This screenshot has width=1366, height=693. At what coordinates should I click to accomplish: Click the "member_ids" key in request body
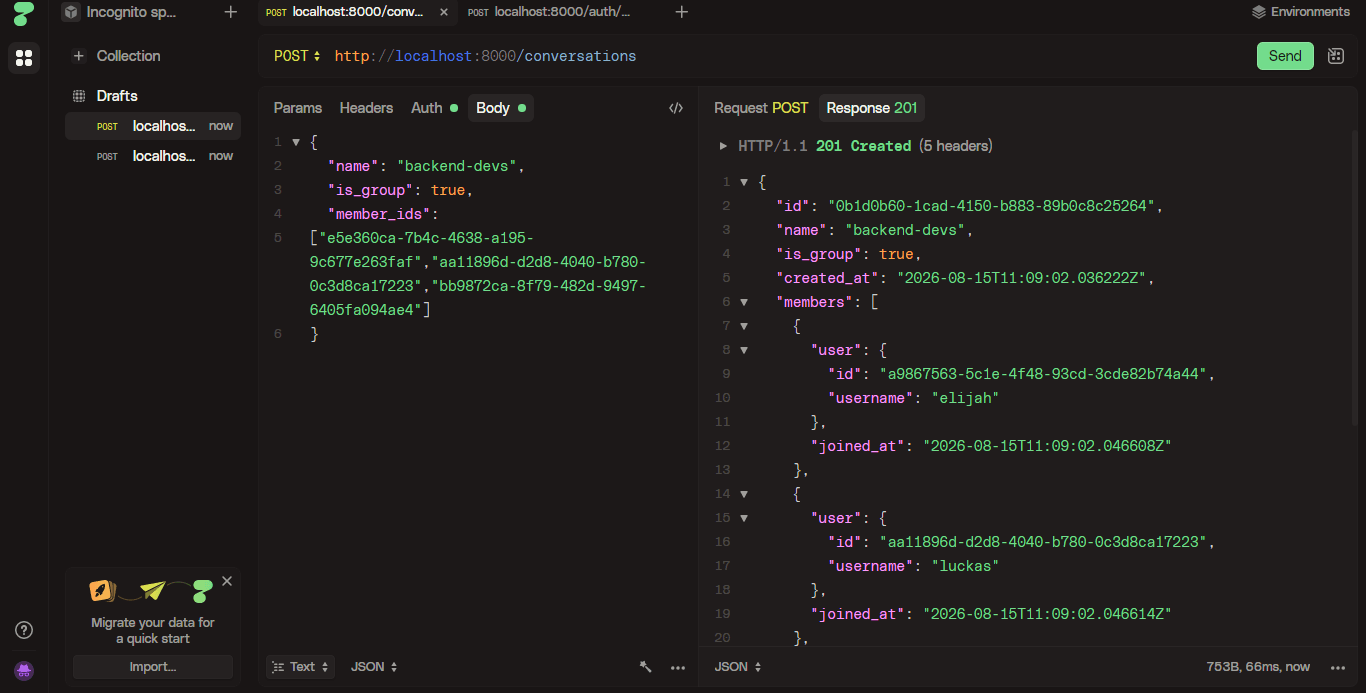[379, 214]
